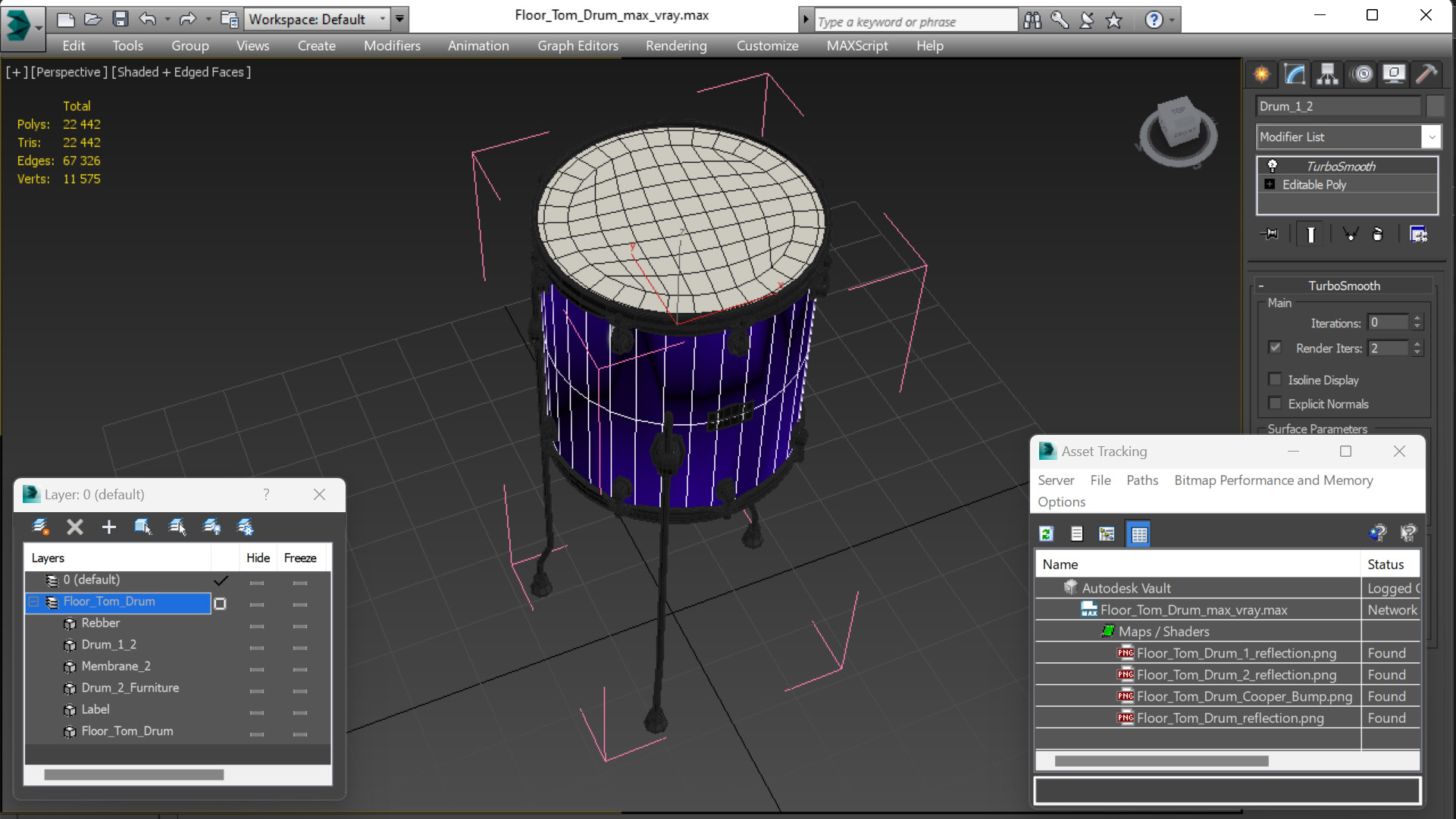Viewport: 1456px width, 819px height.
Task: Open Bitmap Performance and Memory menu
Action: pos(1273,480)
